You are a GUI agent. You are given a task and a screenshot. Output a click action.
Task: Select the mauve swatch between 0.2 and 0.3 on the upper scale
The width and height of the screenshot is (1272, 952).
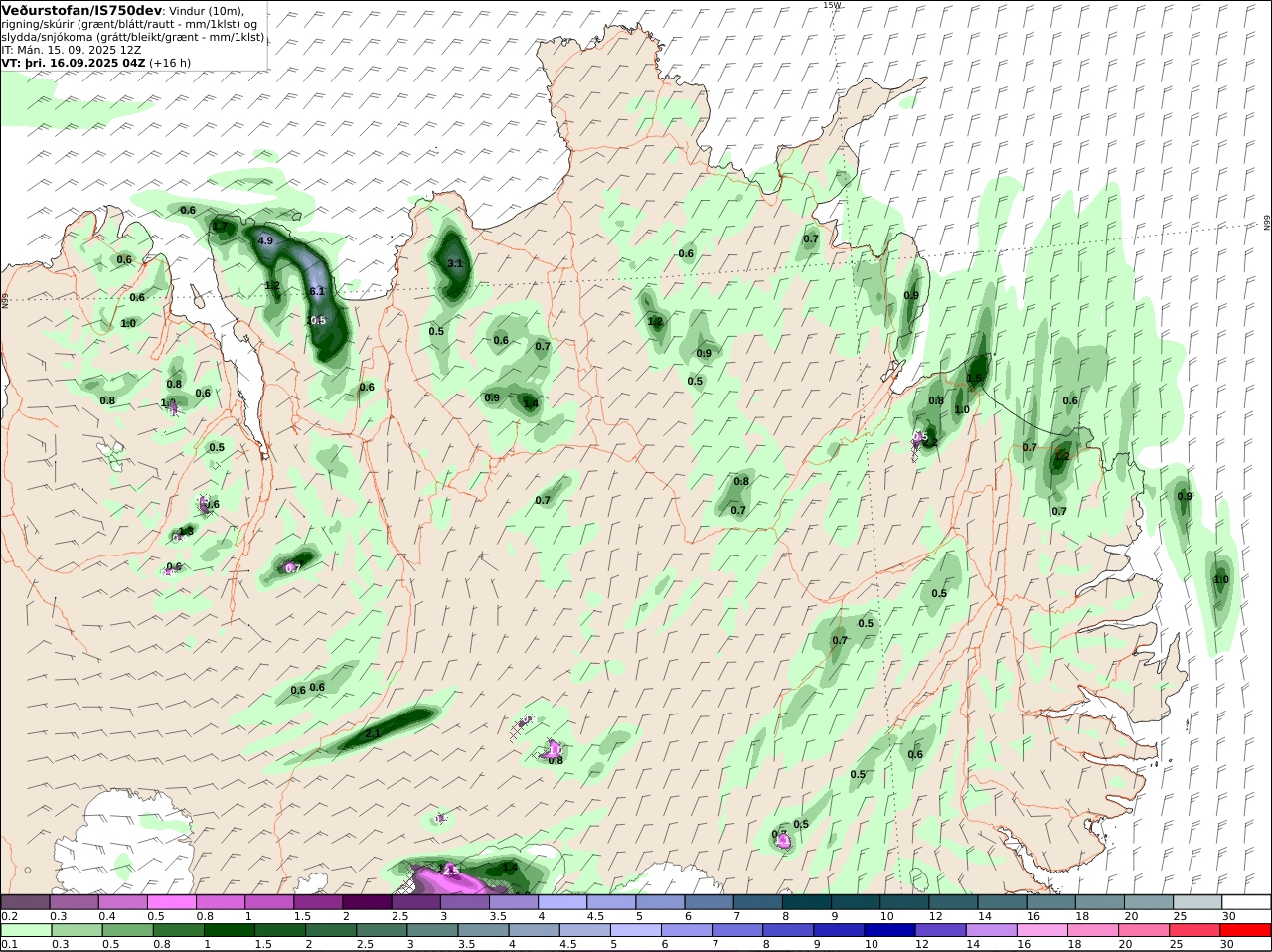25,902
